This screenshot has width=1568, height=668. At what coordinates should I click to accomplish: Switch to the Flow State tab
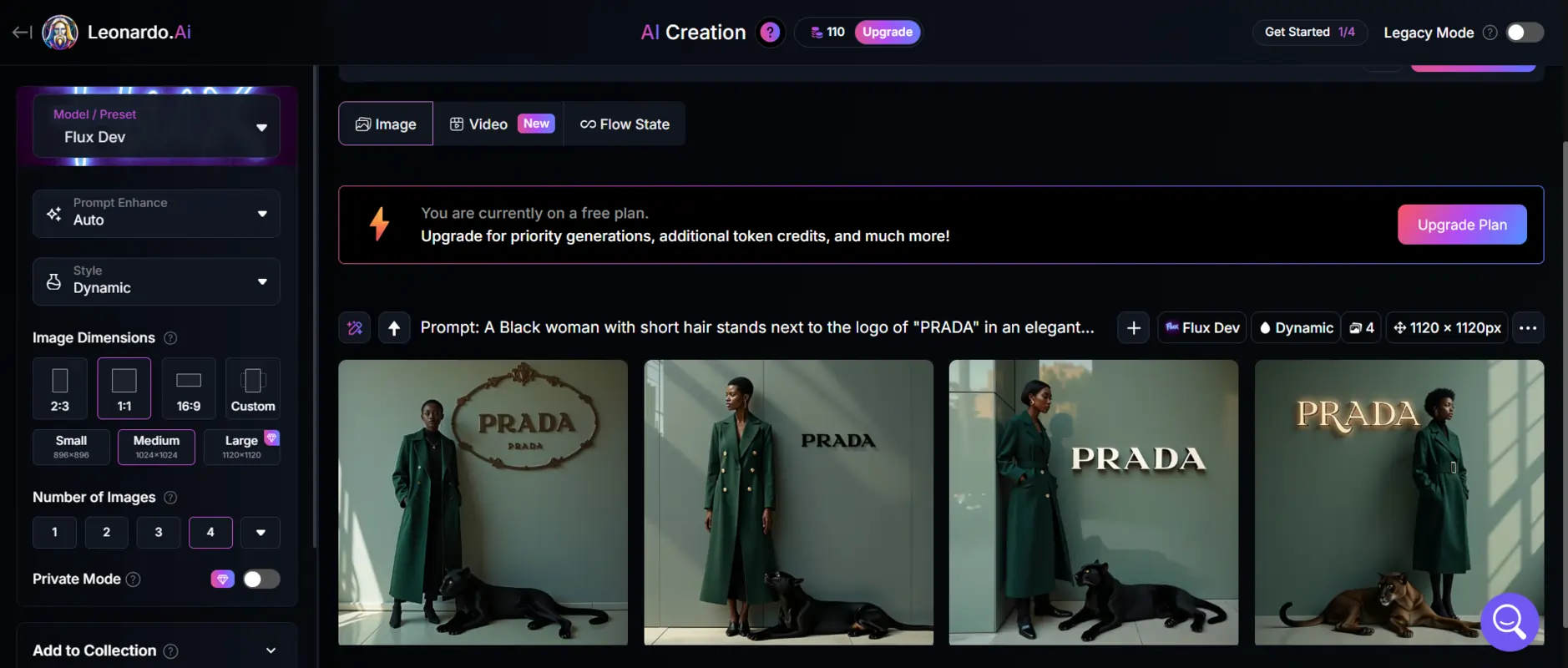click(x=625, y=124)
